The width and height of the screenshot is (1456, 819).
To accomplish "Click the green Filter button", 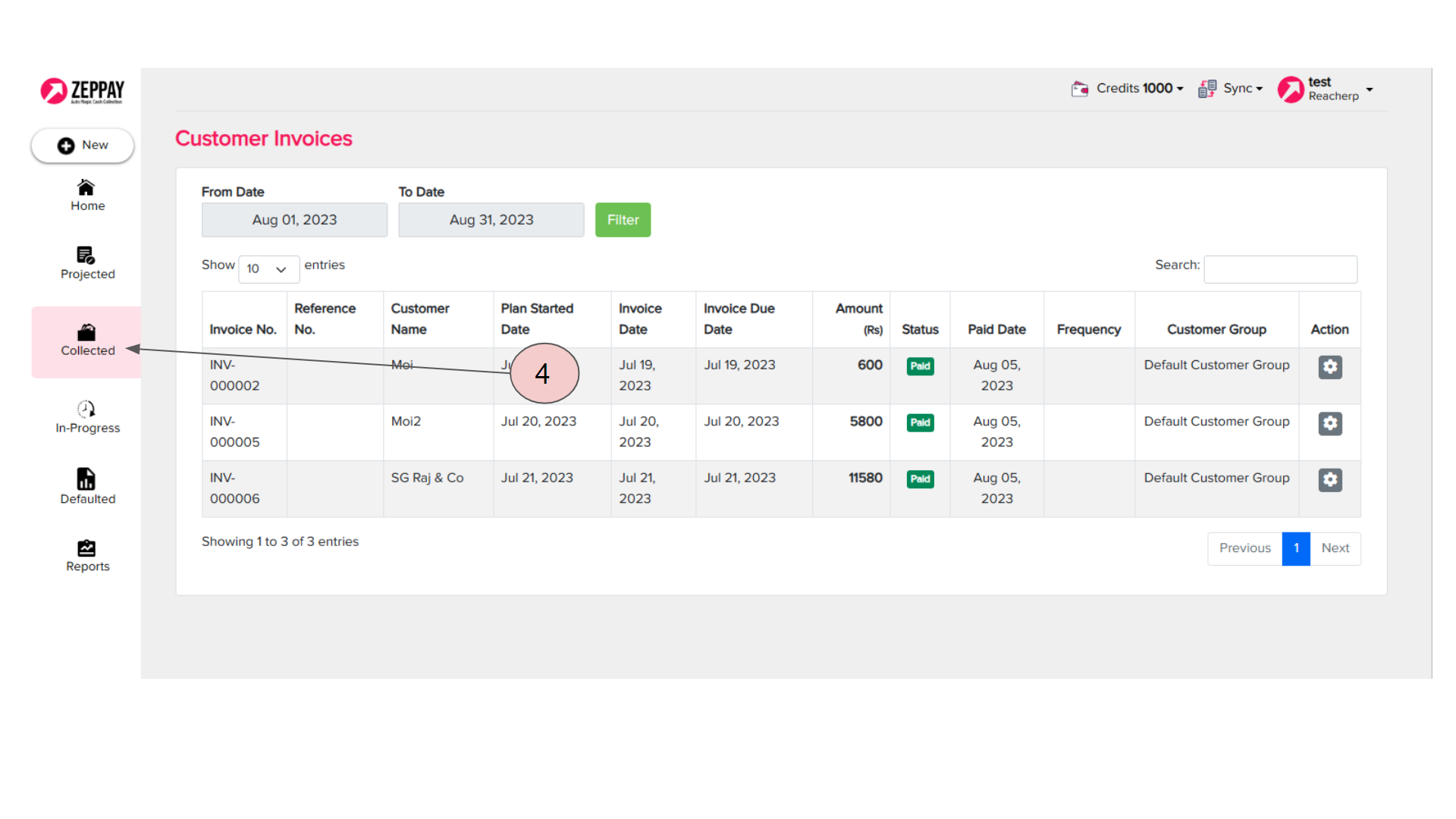I will pos(623,220).
